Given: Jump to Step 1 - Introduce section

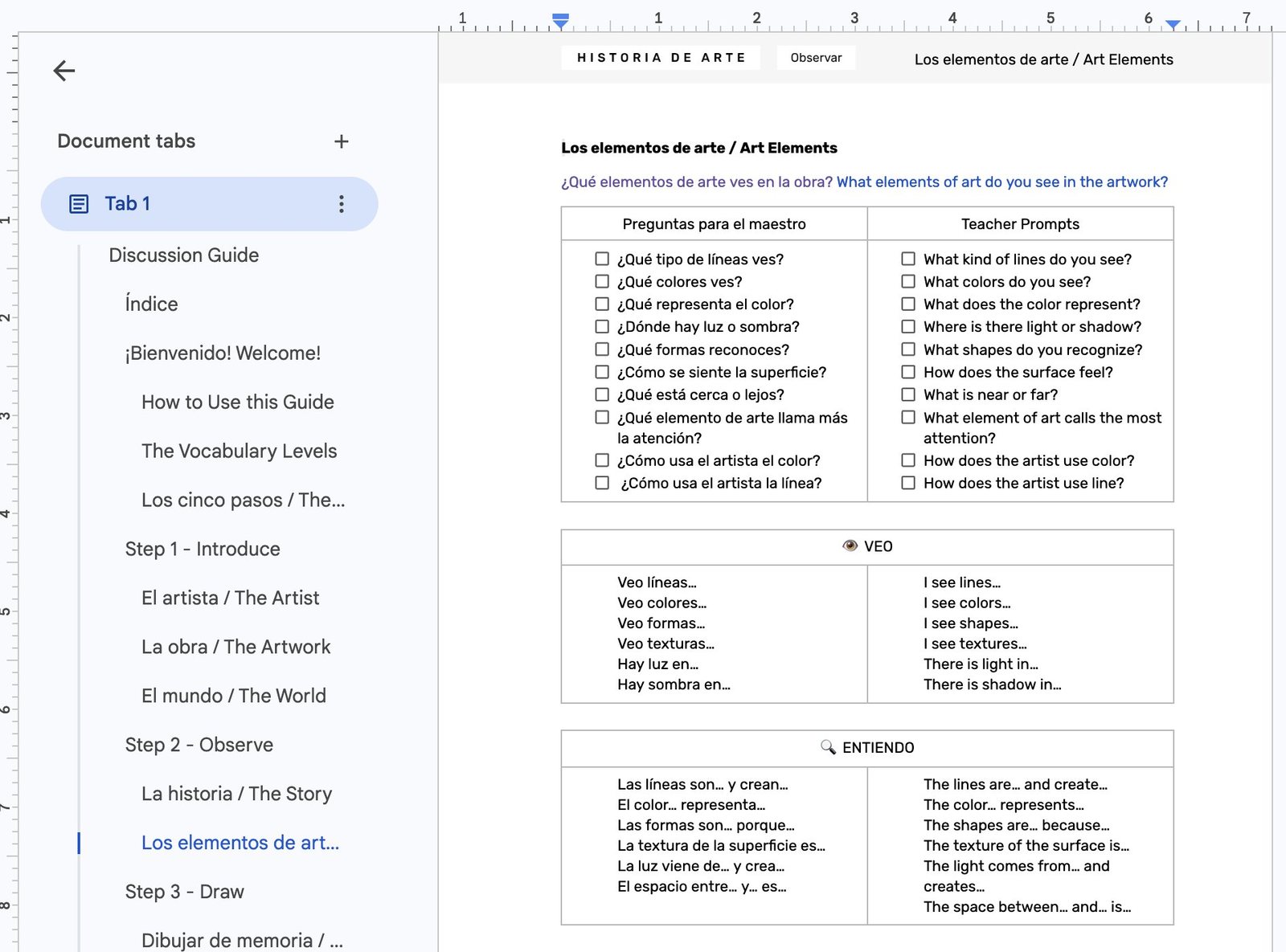Looking at the screenshot, I should point(203,550).
